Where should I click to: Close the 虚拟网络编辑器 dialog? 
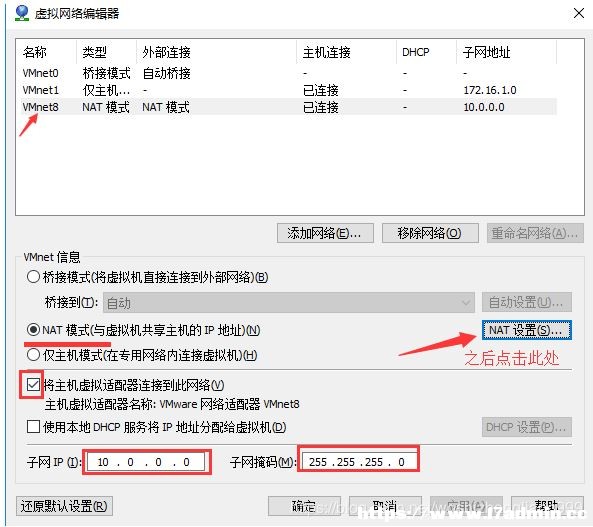tap(579, 13)
